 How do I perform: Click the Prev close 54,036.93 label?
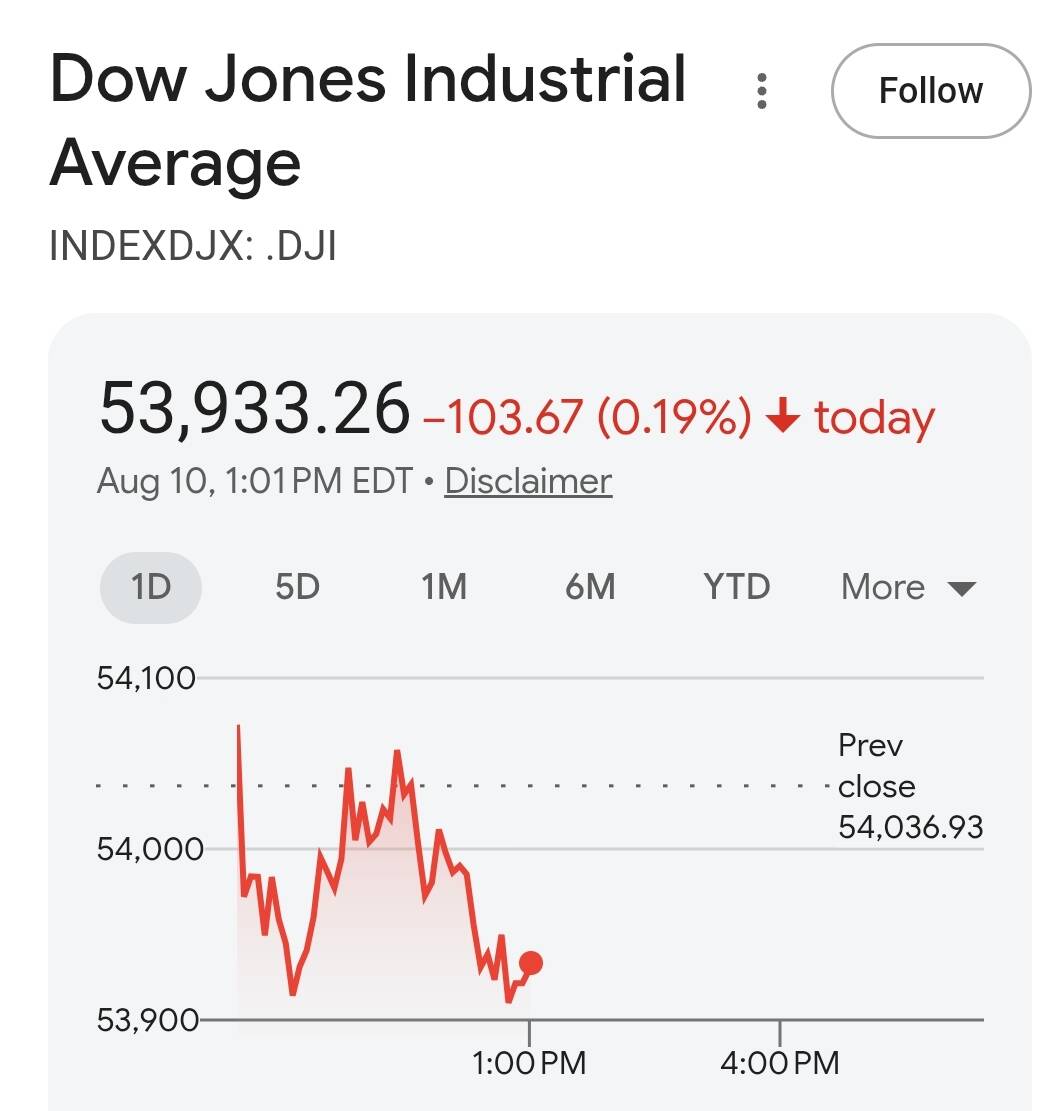910,786
